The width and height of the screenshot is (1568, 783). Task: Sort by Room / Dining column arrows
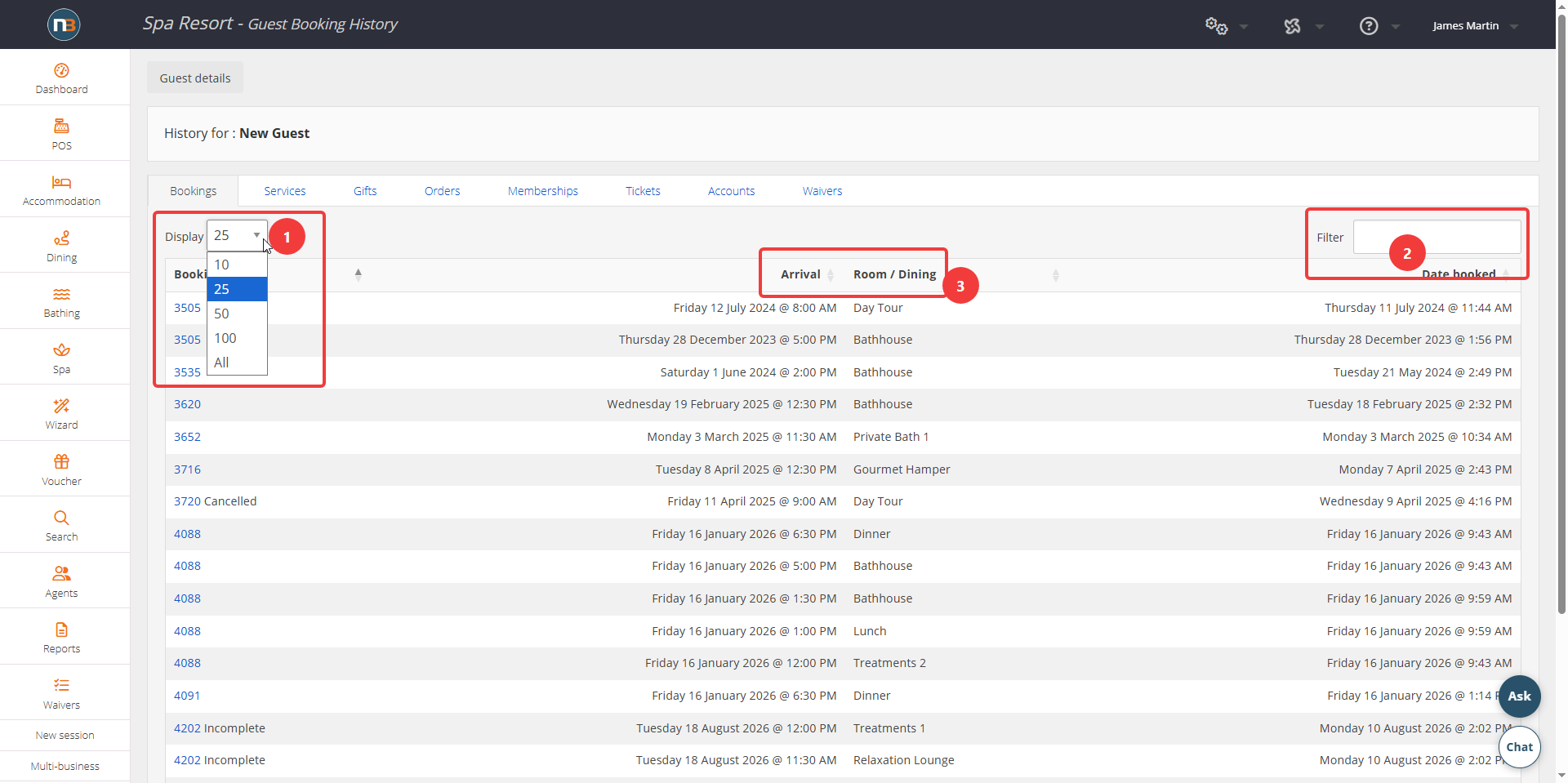coord(1055,275)
